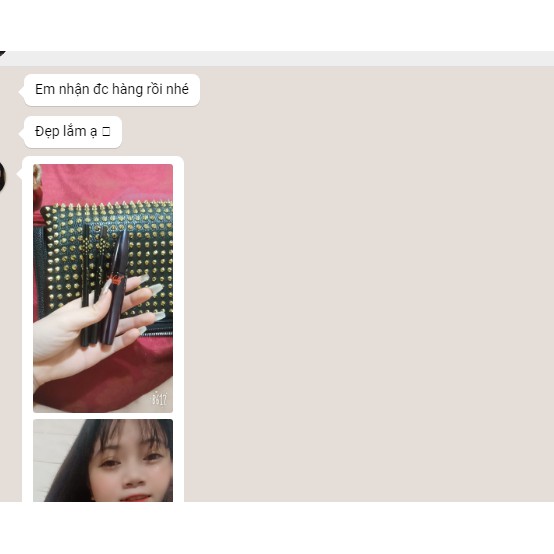Select the message 'Đẹp lắm ạ'
This screenshot has height=554, width=554.
tap(72, 131)
